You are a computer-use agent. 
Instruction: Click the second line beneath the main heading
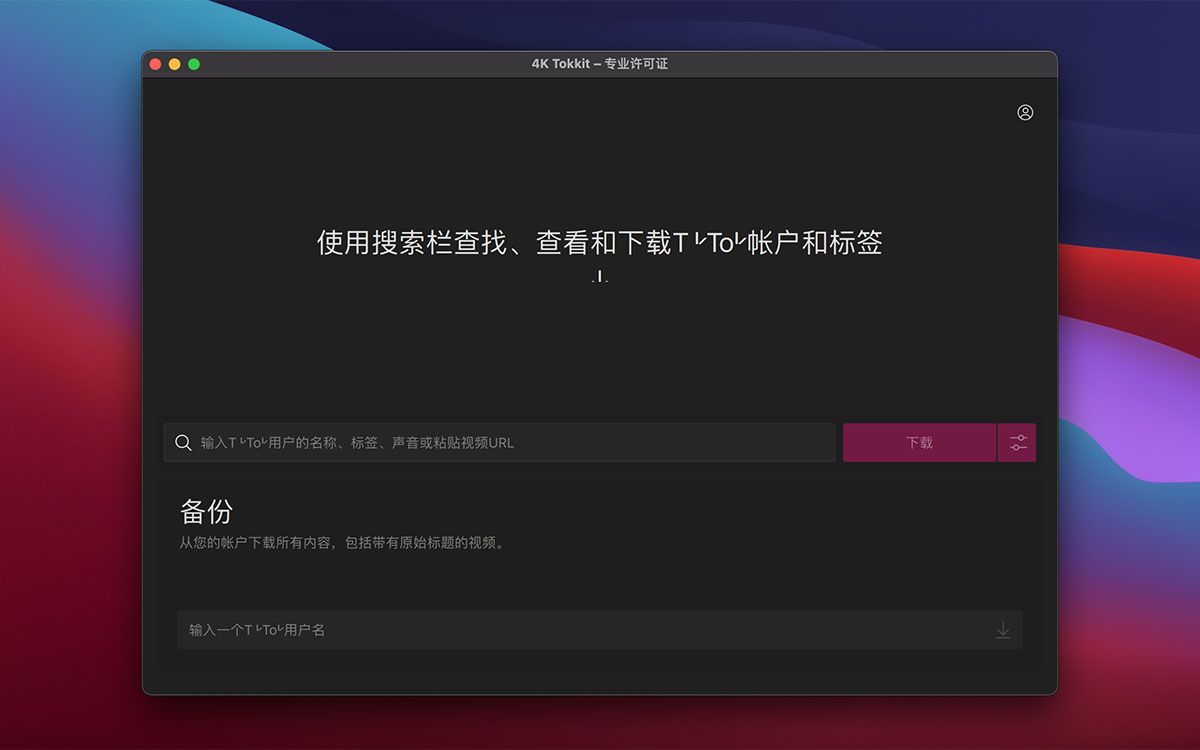599,276
